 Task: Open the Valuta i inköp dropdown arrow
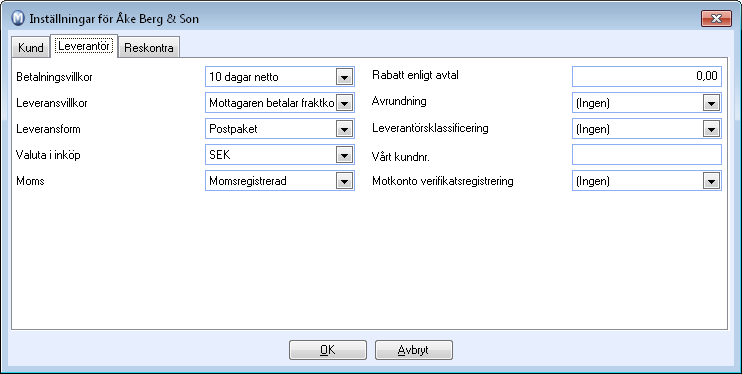tap(344, 155)
